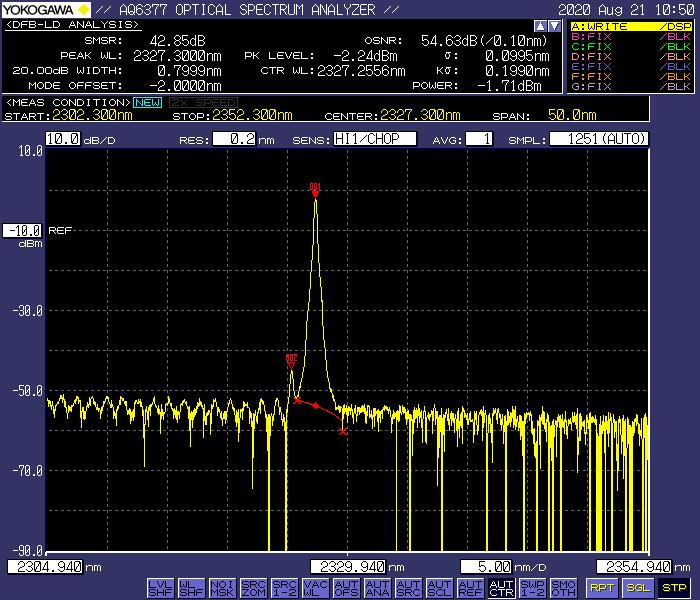700x600 pixels.
Task: Click the SMO OTH smoothing icon
Action: coord(563,588)
